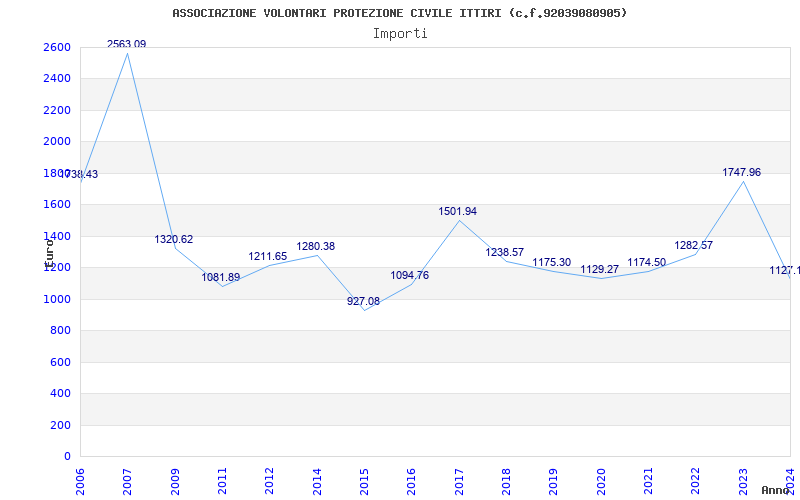
Task: Click the data label 1129.27
Action: [x=599, y=269]
